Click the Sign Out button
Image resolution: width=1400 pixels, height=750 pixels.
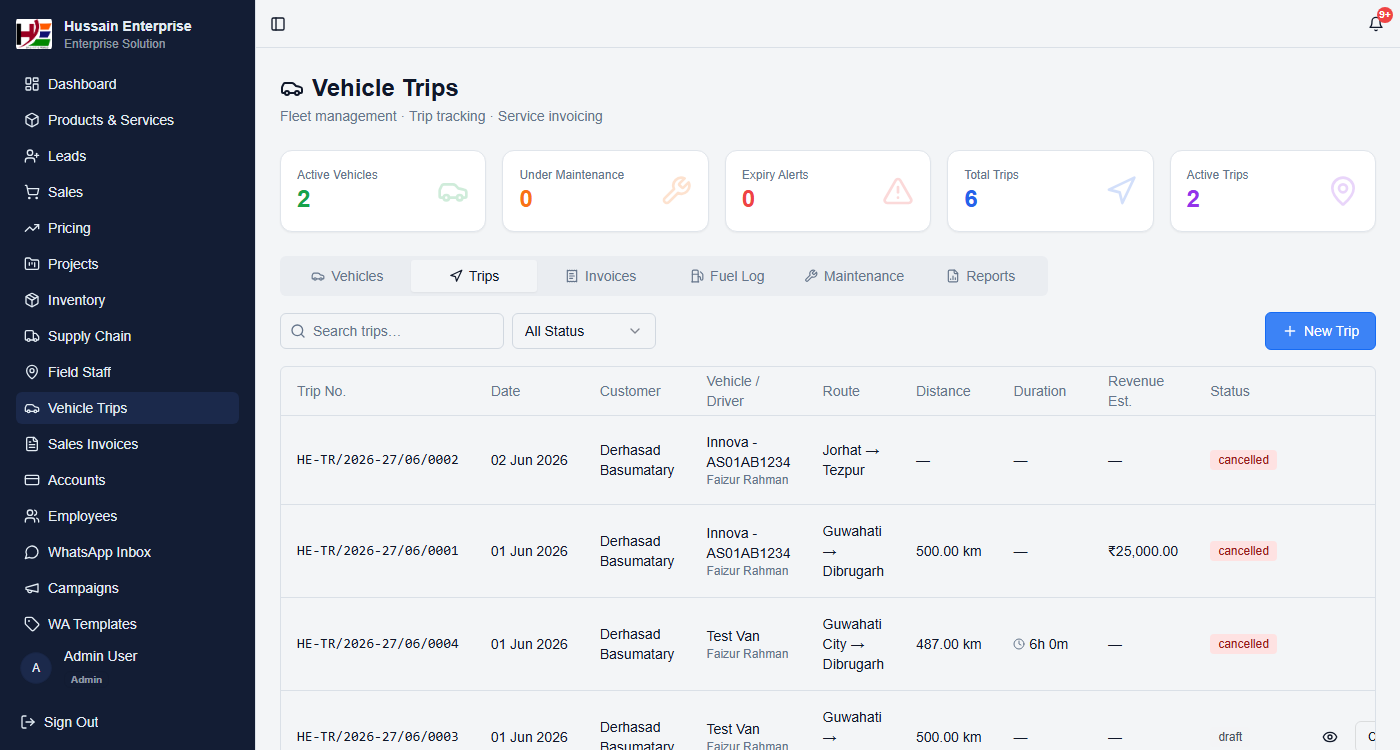click(x=60, y=722)
